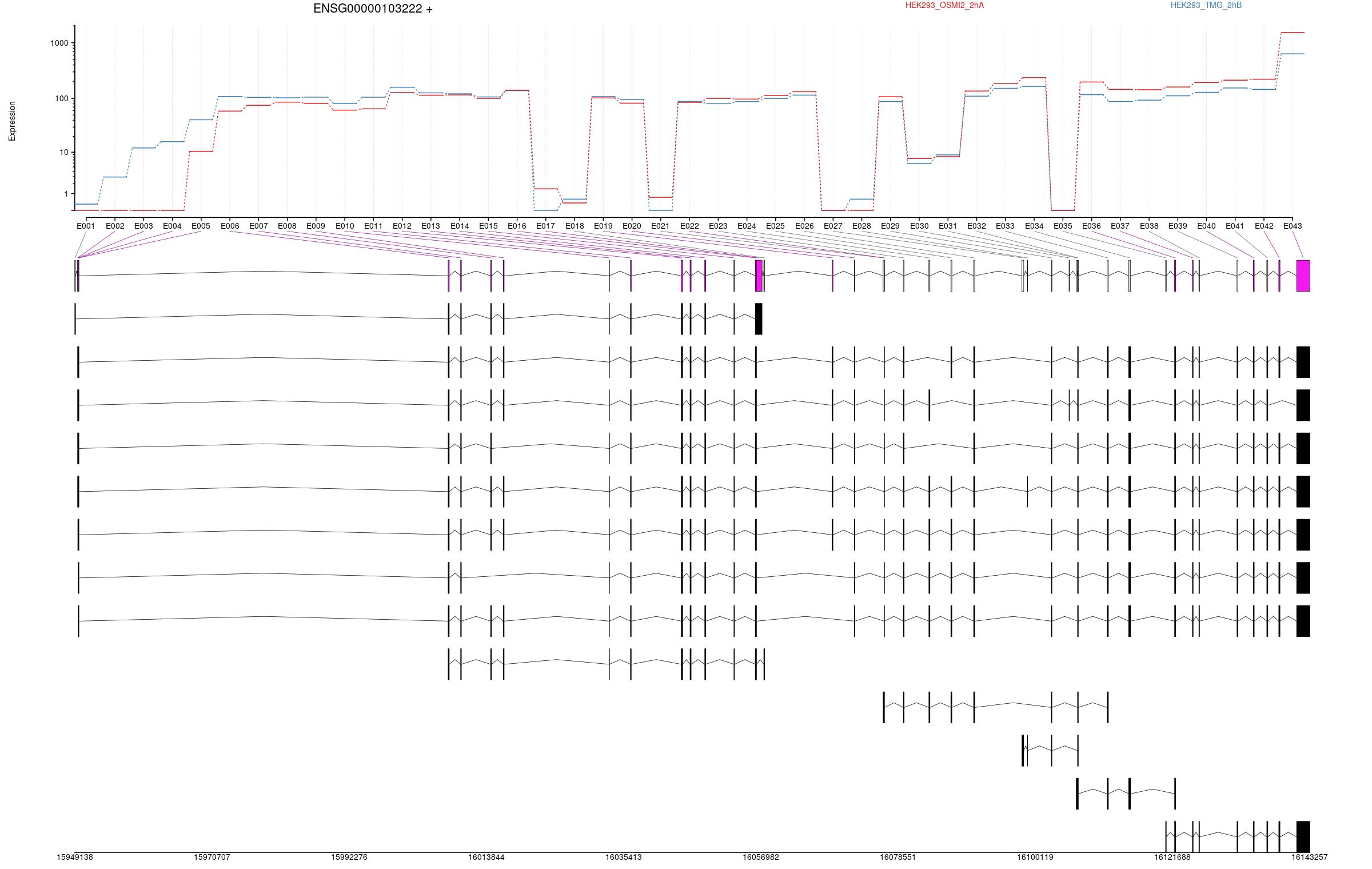1372x869 pixels.
Task: Click exon bin label E024
Action: click(747, 226)
